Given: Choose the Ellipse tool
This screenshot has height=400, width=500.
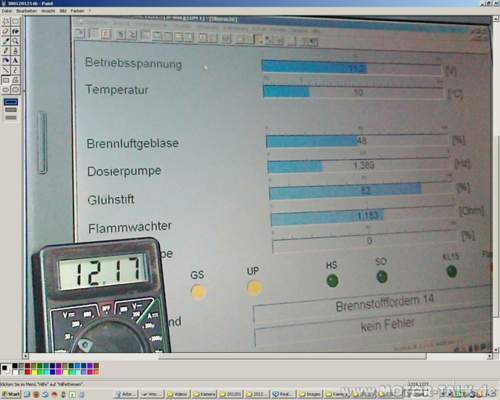Looking at the screenshot, I should point(6,89).
